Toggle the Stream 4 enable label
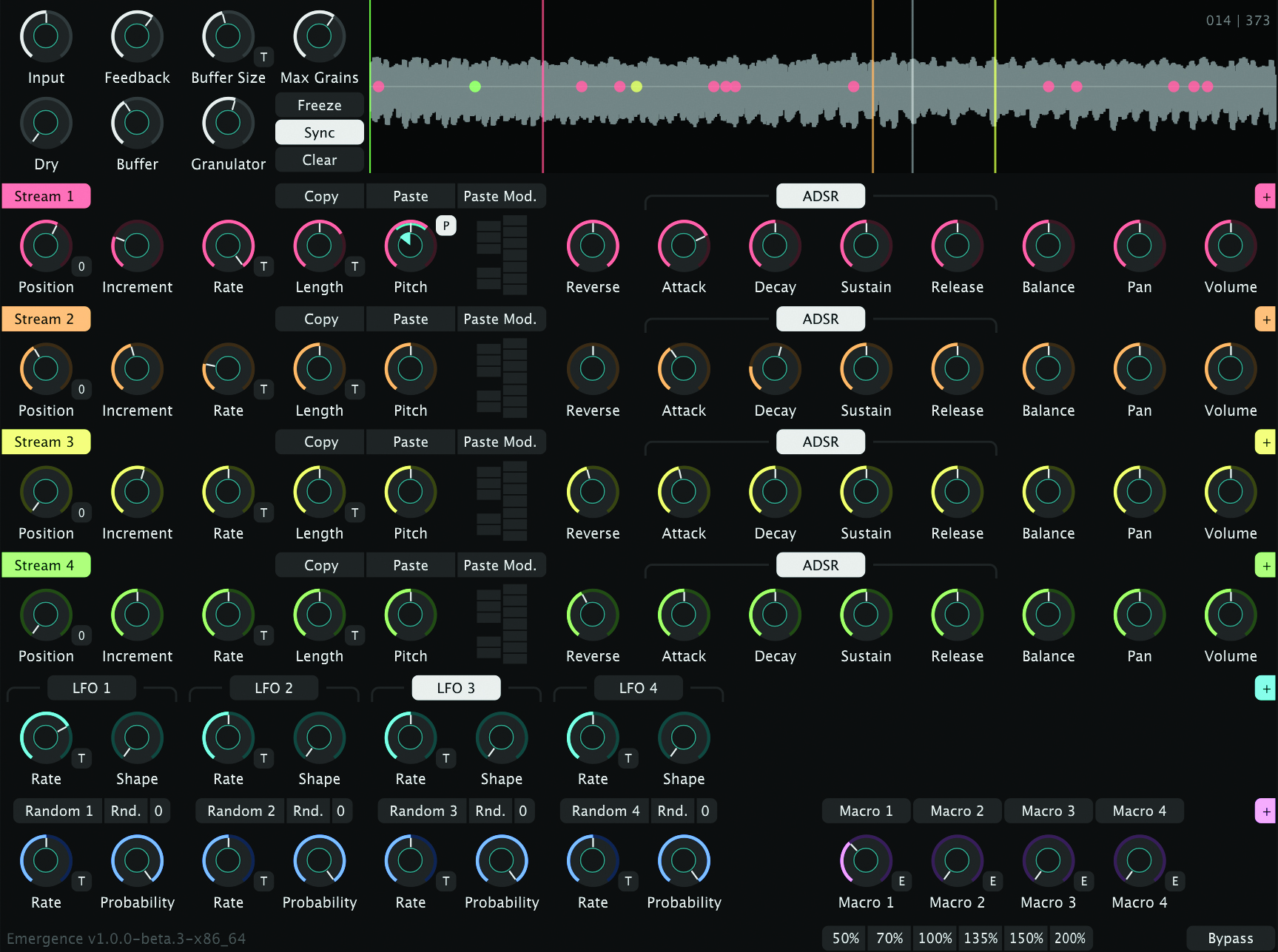 tap(45, 565)
